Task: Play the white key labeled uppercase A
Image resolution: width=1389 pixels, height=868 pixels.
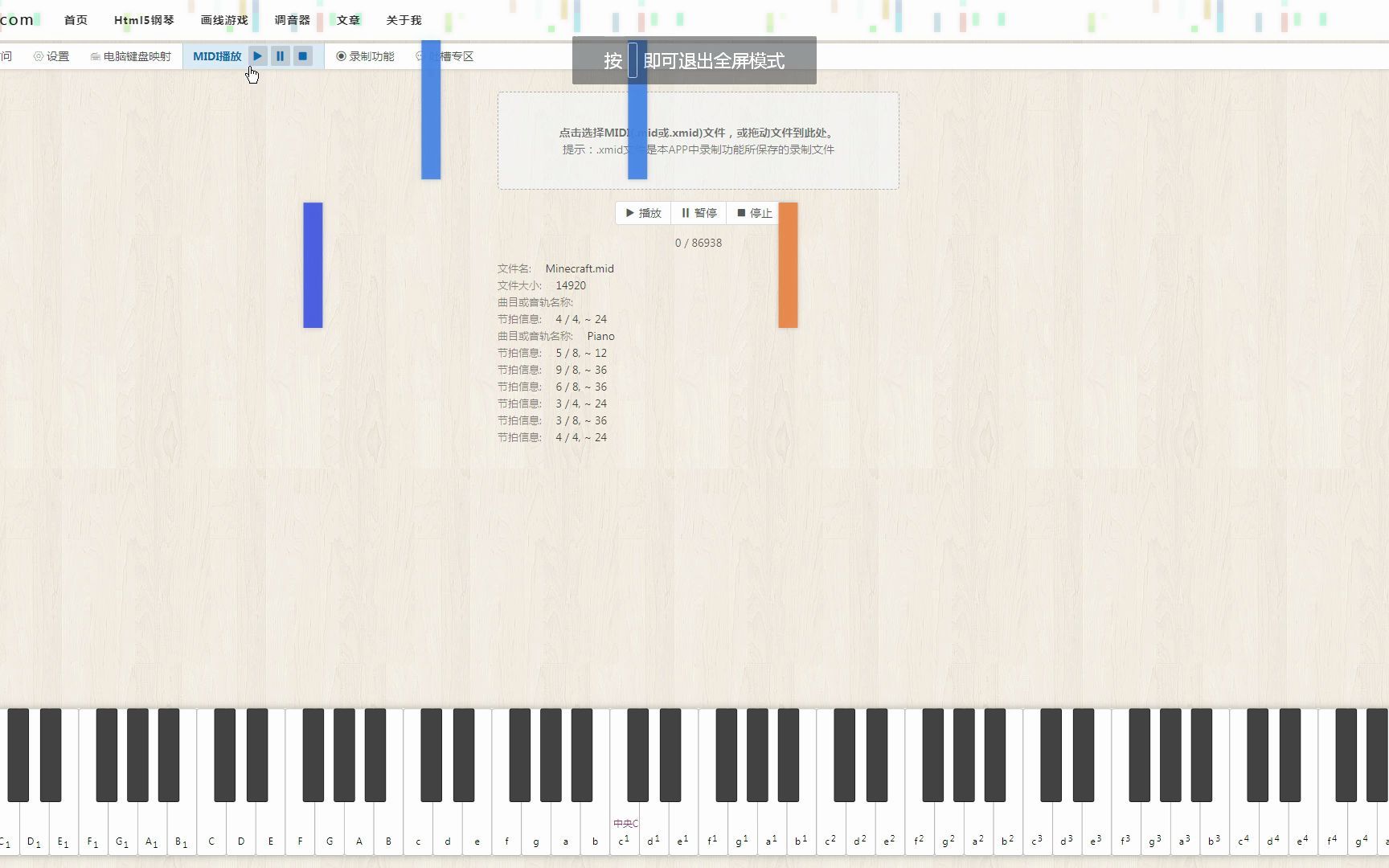Action: (359, 828)
